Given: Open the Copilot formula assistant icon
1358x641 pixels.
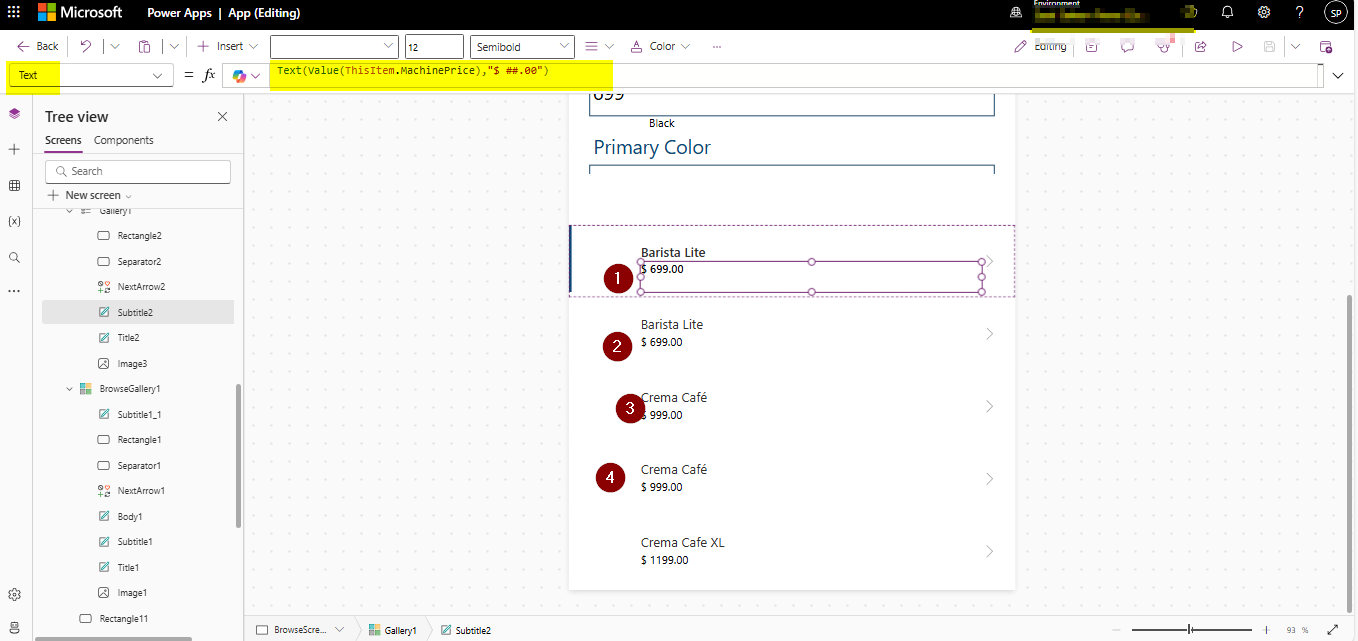Looking at the screenshot, I should [239, 76].
